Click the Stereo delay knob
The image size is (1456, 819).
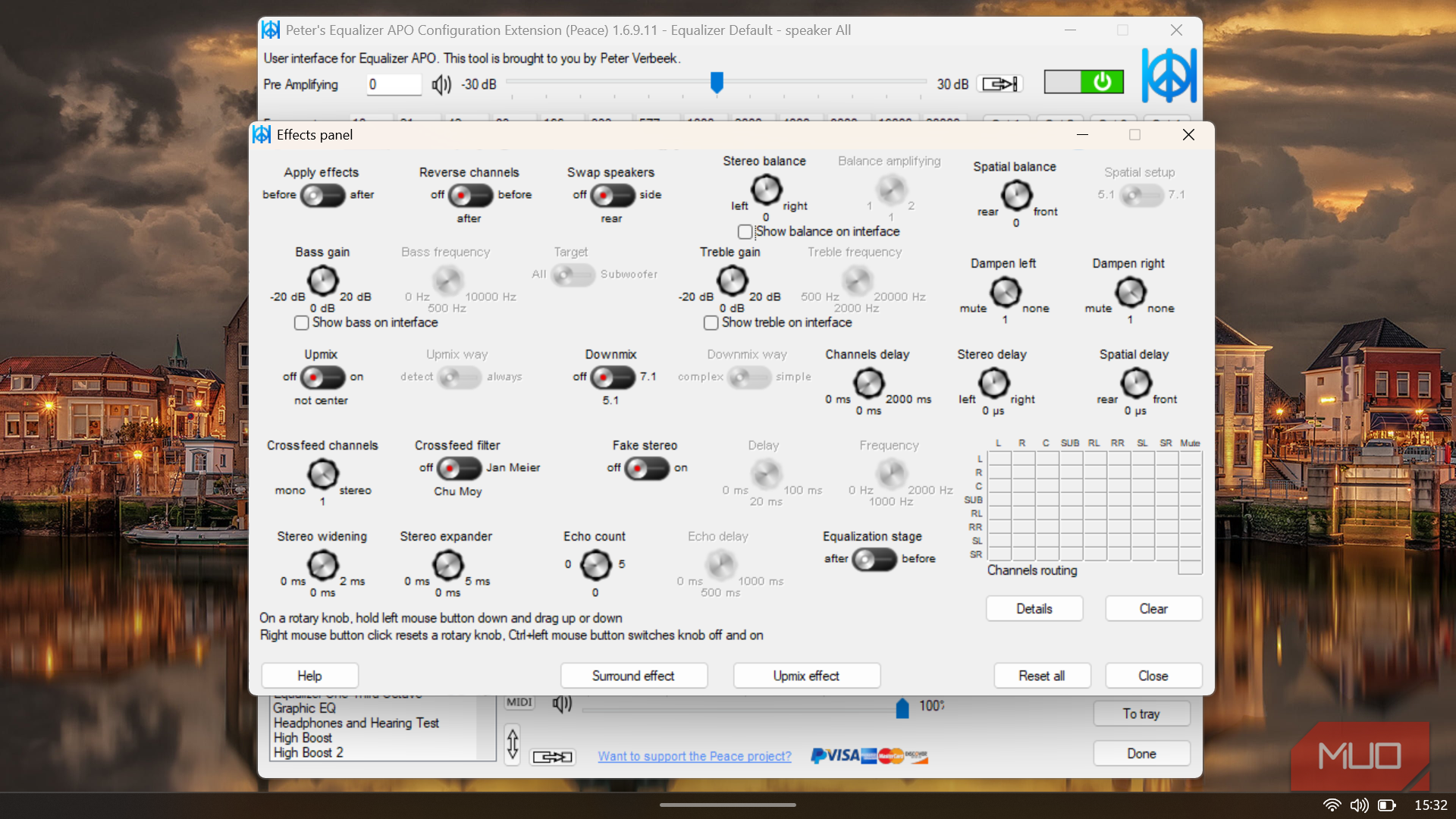[x=993, y=383]
